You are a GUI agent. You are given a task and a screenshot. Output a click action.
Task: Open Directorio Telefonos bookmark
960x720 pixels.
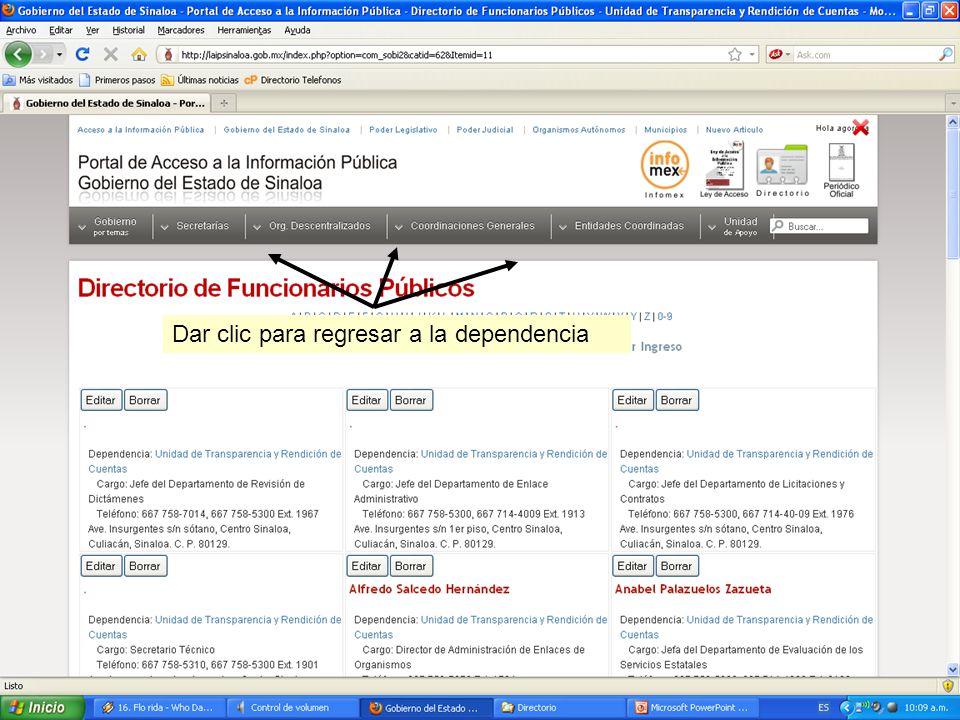pos(293,80)
